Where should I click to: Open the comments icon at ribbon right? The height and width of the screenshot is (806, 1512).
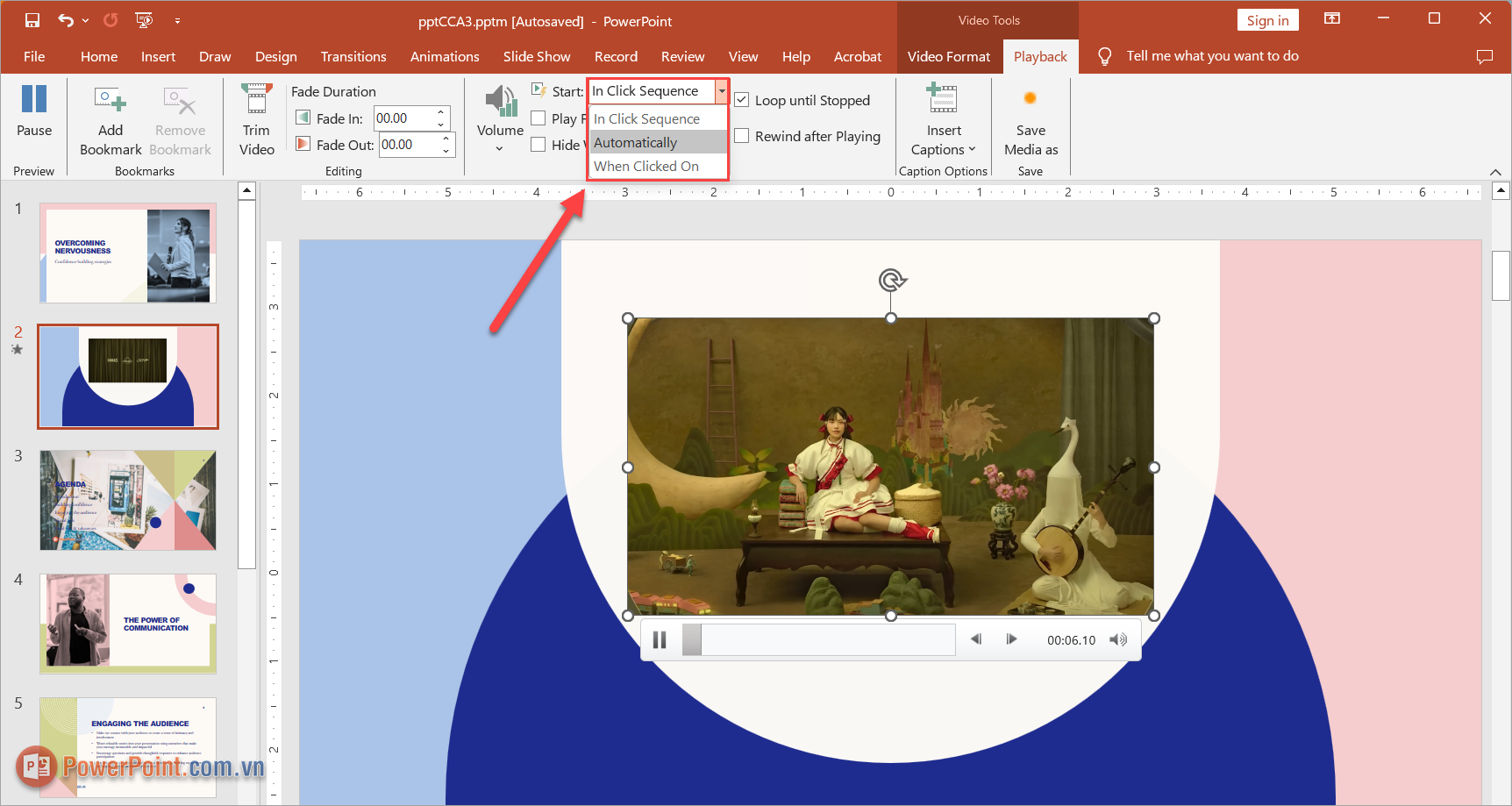tap(1485, 56)
